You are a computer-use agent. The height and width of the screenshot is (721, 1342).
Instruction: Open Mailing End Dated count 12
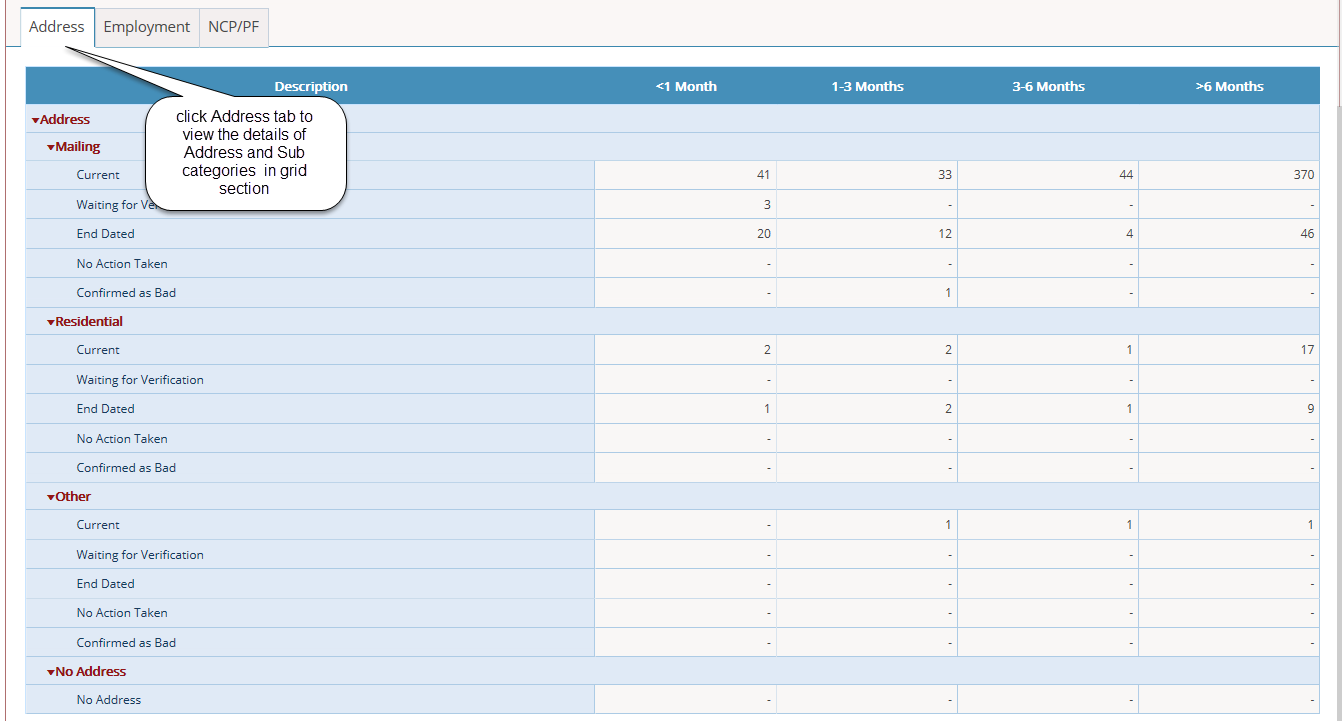(x=945, y=234)
